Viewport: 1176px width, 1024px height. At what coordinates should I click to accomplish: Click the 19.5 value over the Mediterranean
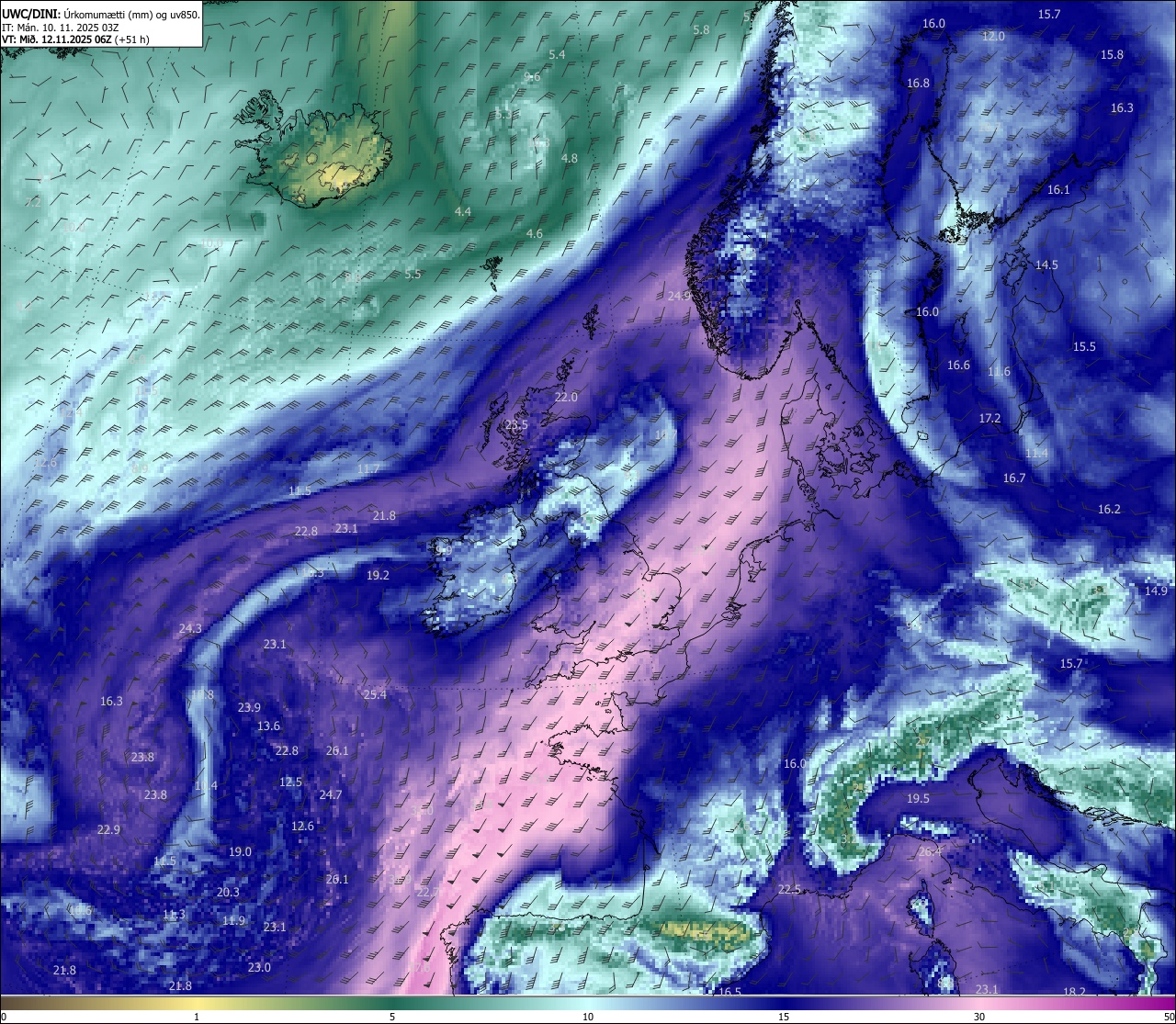coord(918,798)
